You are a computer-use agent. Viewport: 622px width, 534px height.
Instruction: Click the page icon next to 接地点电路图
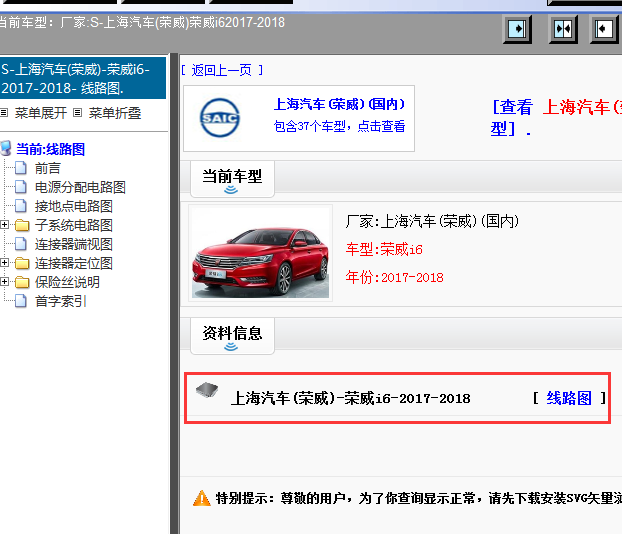click(21, 206)
